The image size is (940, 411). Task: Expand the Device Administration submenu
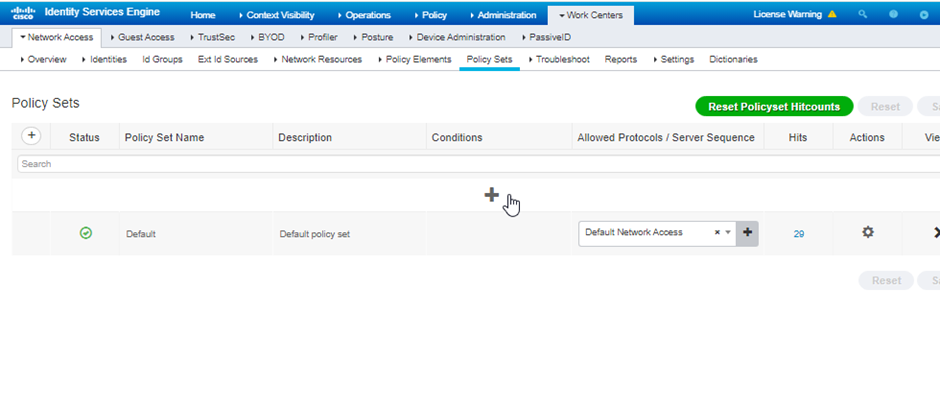point(457,37)
